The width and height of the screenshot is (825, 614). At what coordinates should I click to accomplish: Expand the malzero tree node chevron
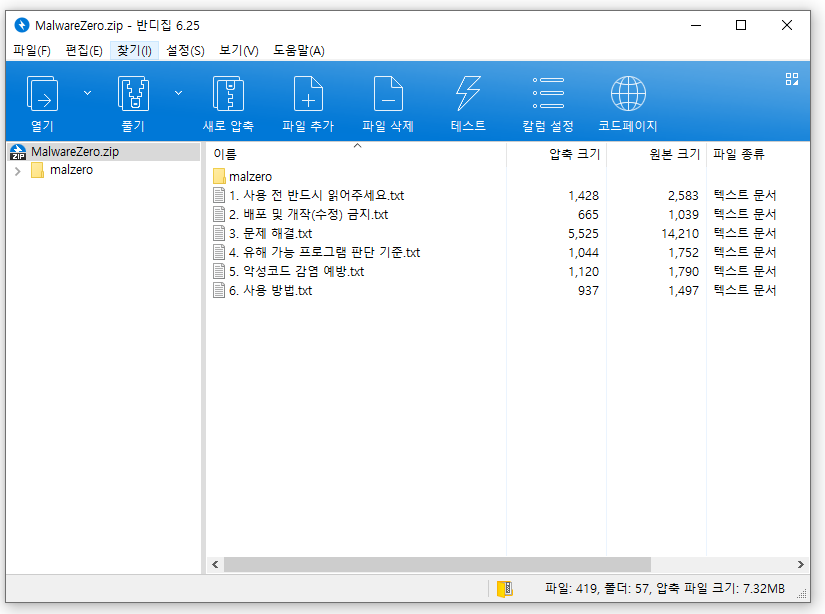point(17,171)
